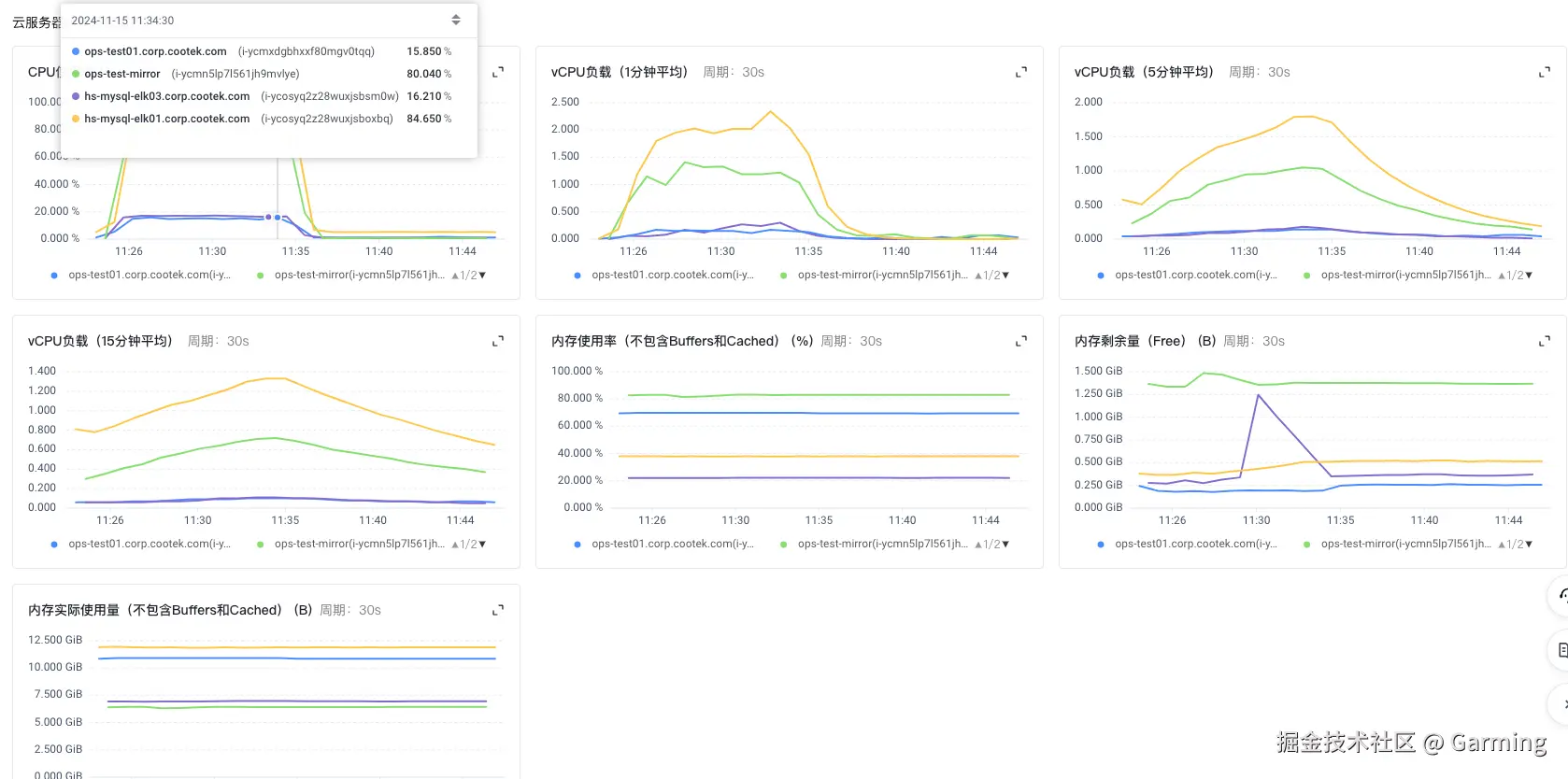1568x779 pixels.
Task: Previous legend page arrow in 15分钟平均 vCPU panel
Action: pyautogui.click(x=455, y=545)
